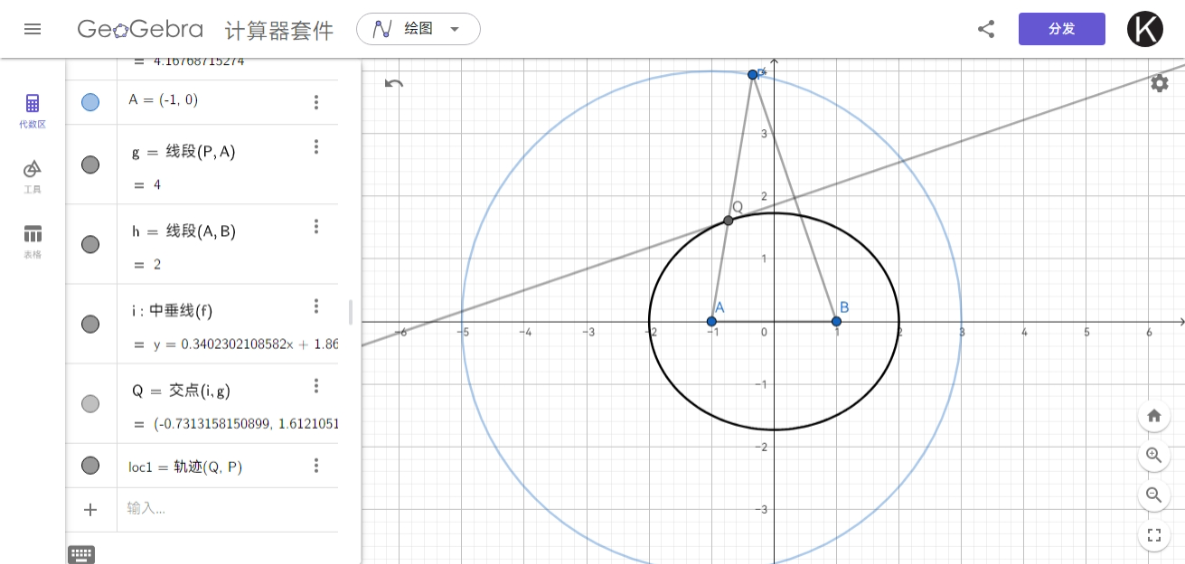The width and height of the screenshot is (1185, 564).
Task: Click the 分发 button
Action: tap(1061, 29)
